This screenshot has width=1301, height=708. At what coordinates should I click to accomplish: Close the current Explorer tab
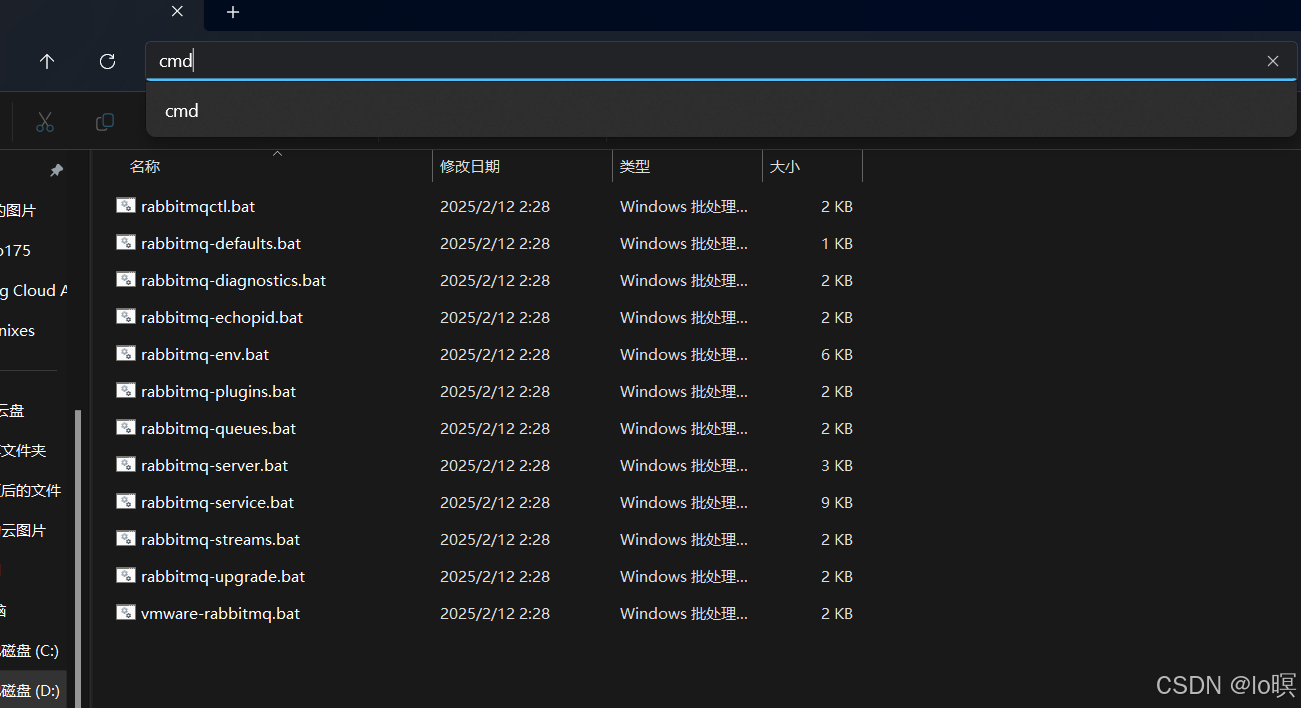tap(177, 12)
